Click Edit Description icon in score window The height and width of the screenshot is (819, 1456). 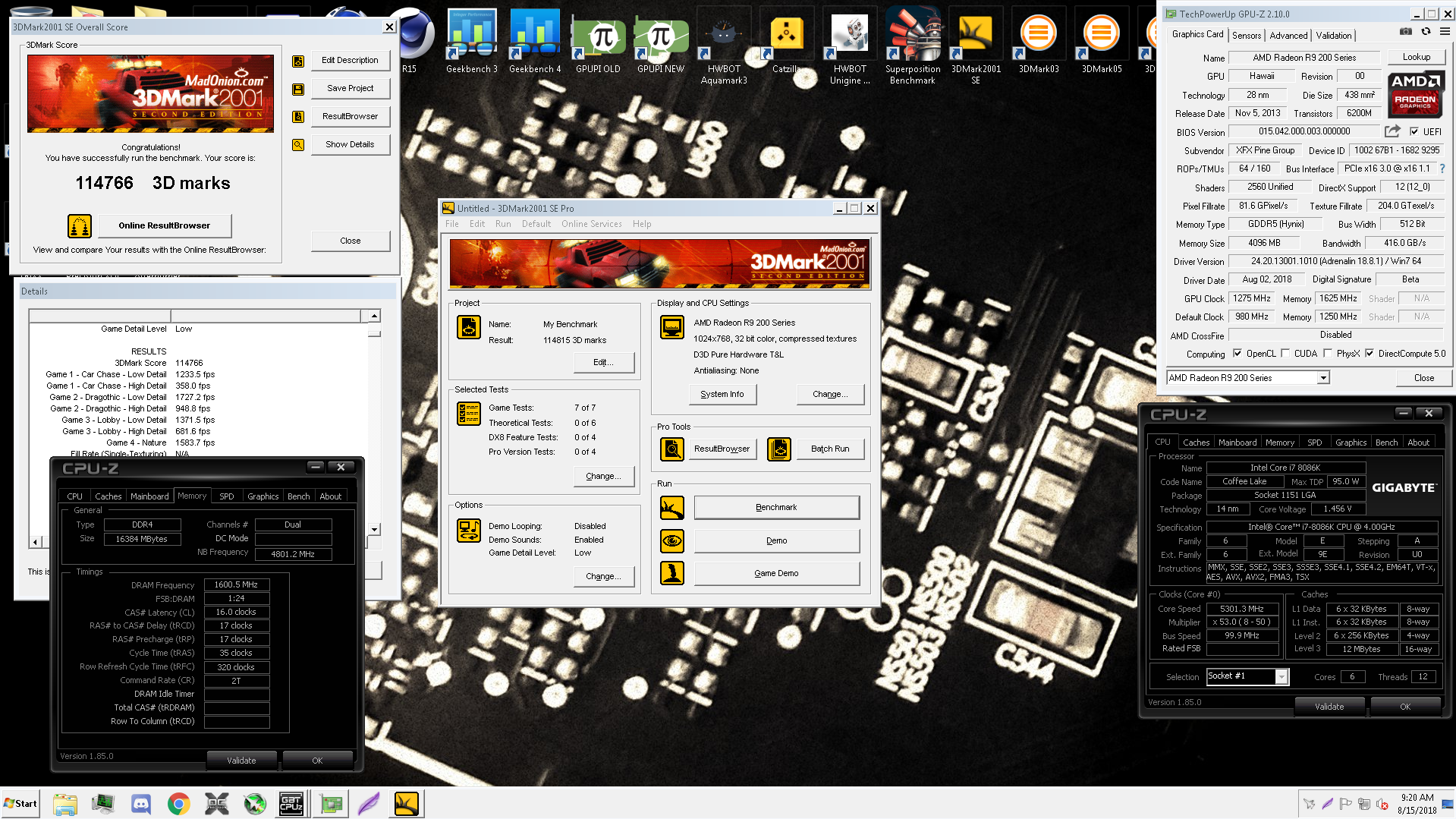tap(298, 61)
